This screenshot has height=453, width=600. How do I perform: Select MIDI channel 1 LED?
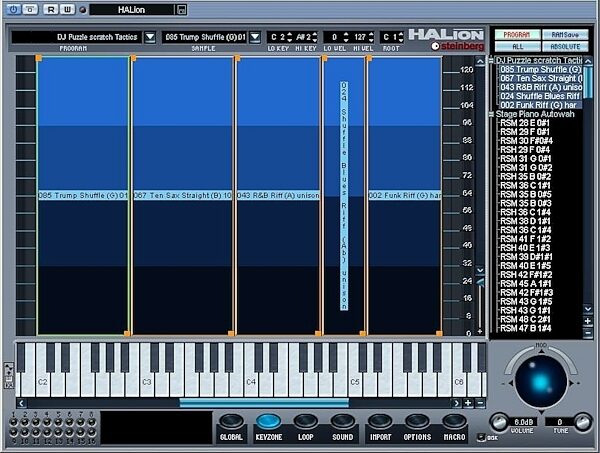[x=13, y=422]
